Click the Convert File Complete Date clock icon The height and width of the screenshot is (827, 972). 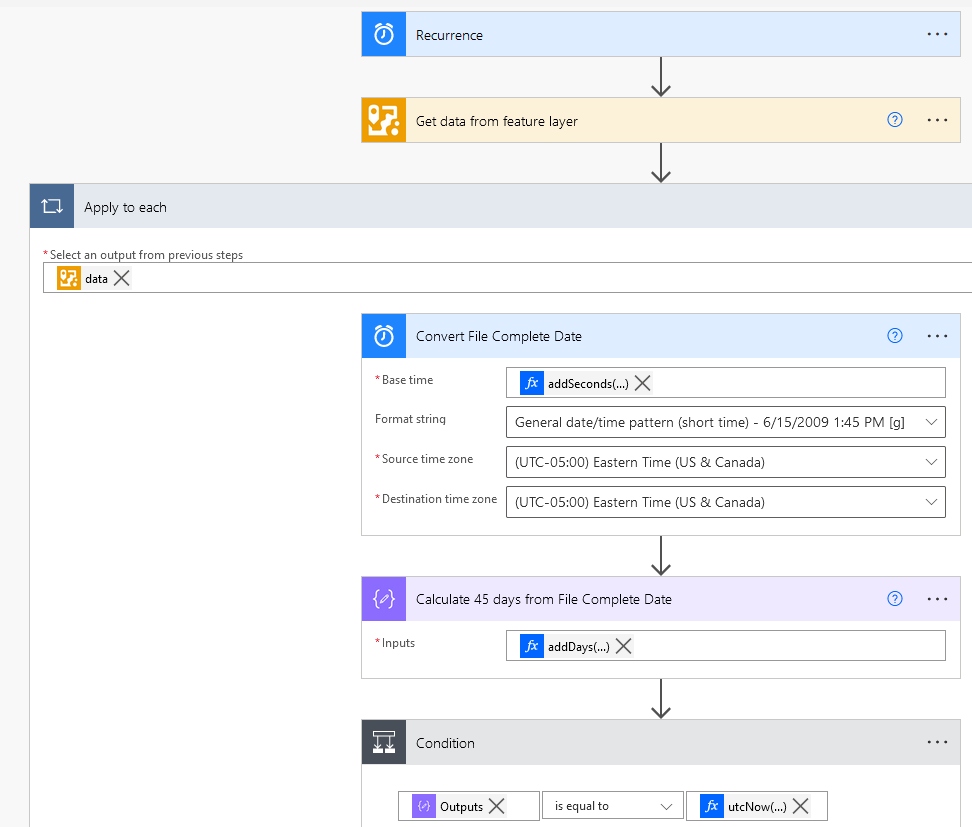click(384, 336)
